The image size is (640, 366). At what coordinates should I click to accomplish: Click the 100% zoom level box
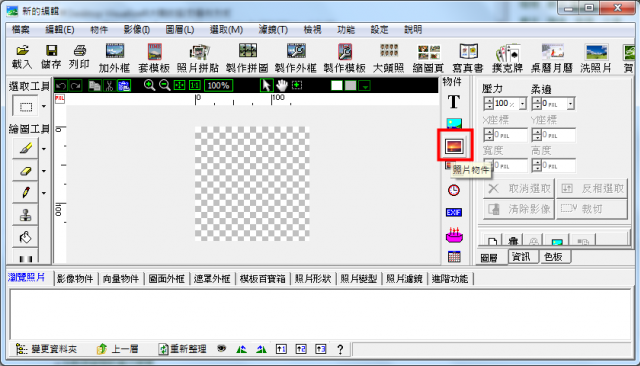(218, 85)
